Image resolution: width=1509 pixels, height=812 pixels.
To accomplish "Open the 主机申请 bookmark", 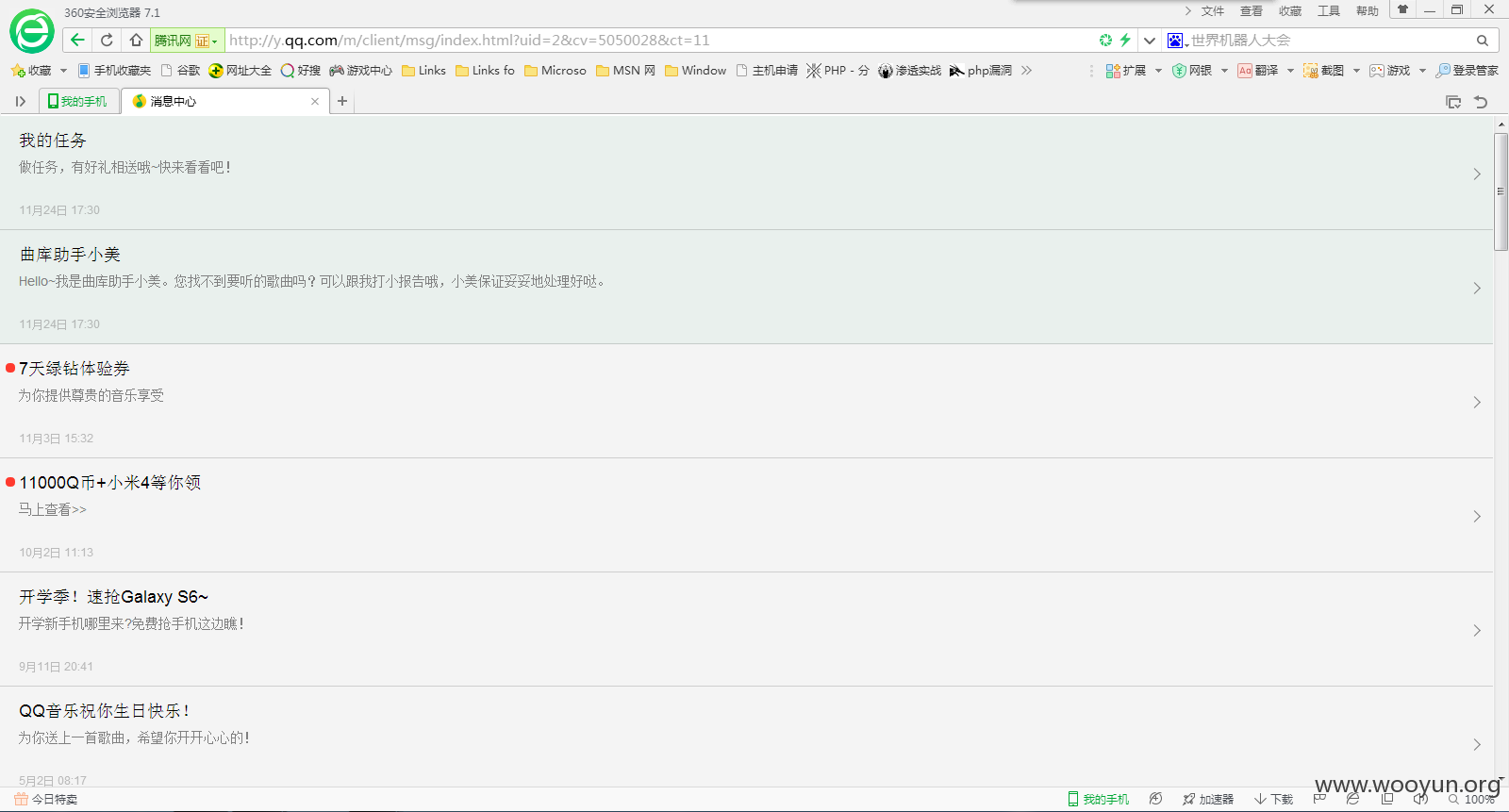I will coord(768,71).
